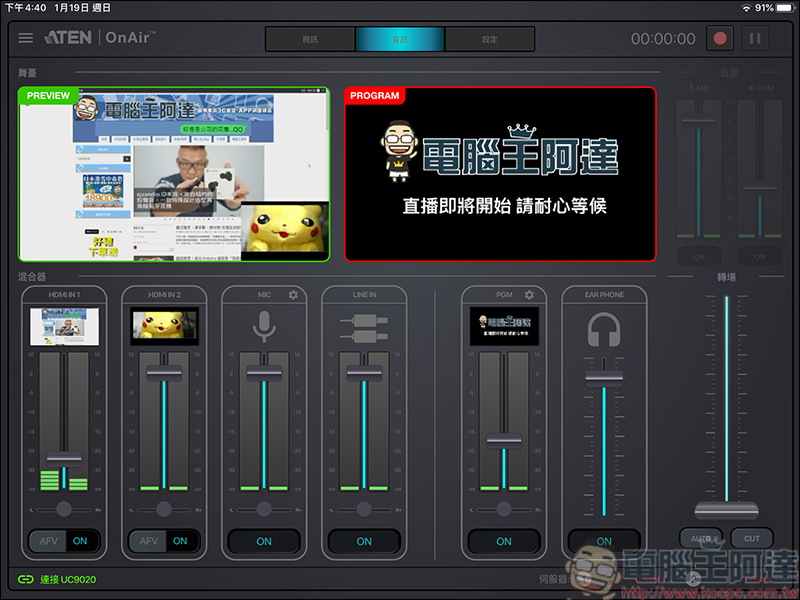
Task: Click the 混合器 section label
Action: point(32,277)
